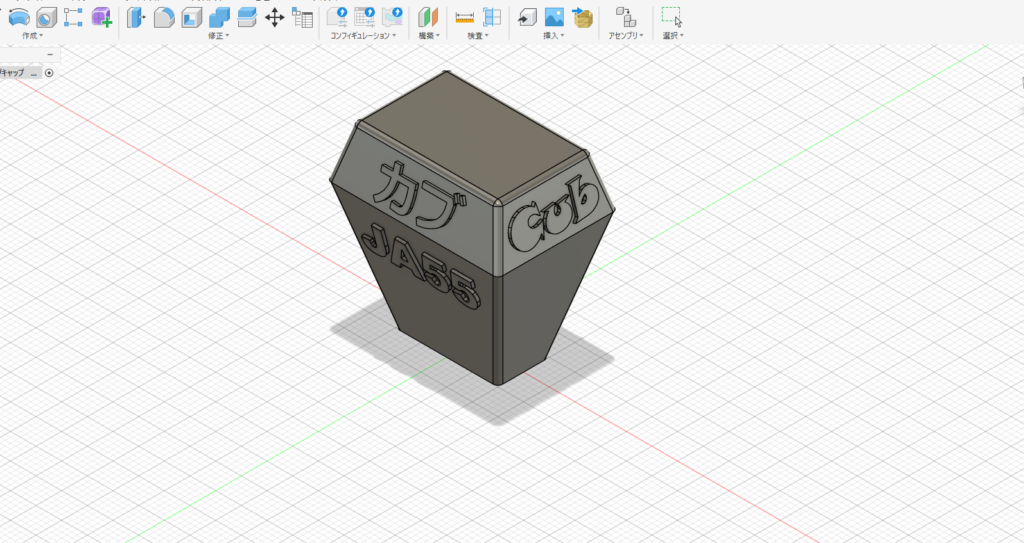Open the 挿入 (Insert) dropdown menu
Image resolution: width=1024 pixels, height=543 pixels.
[554, 36]
